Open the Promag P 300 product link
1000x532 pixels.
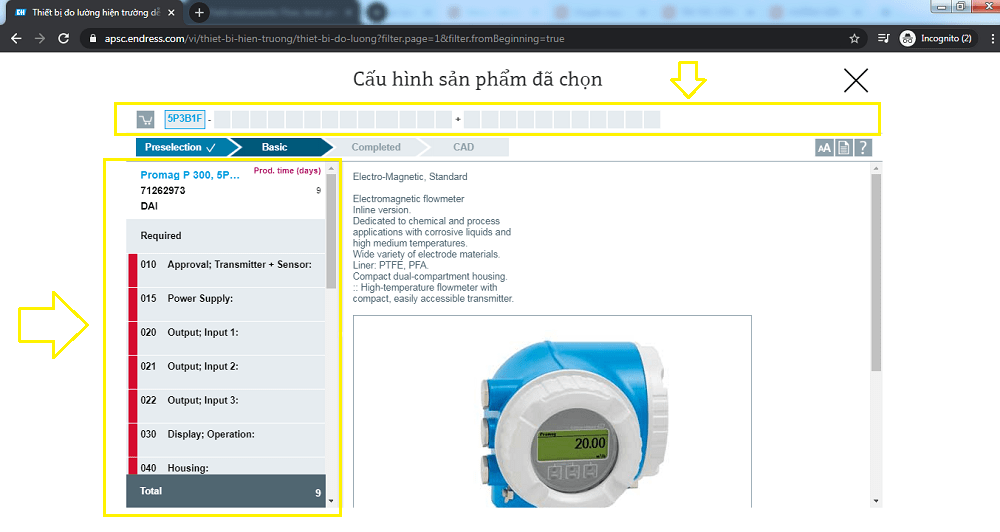pos(190,175)
